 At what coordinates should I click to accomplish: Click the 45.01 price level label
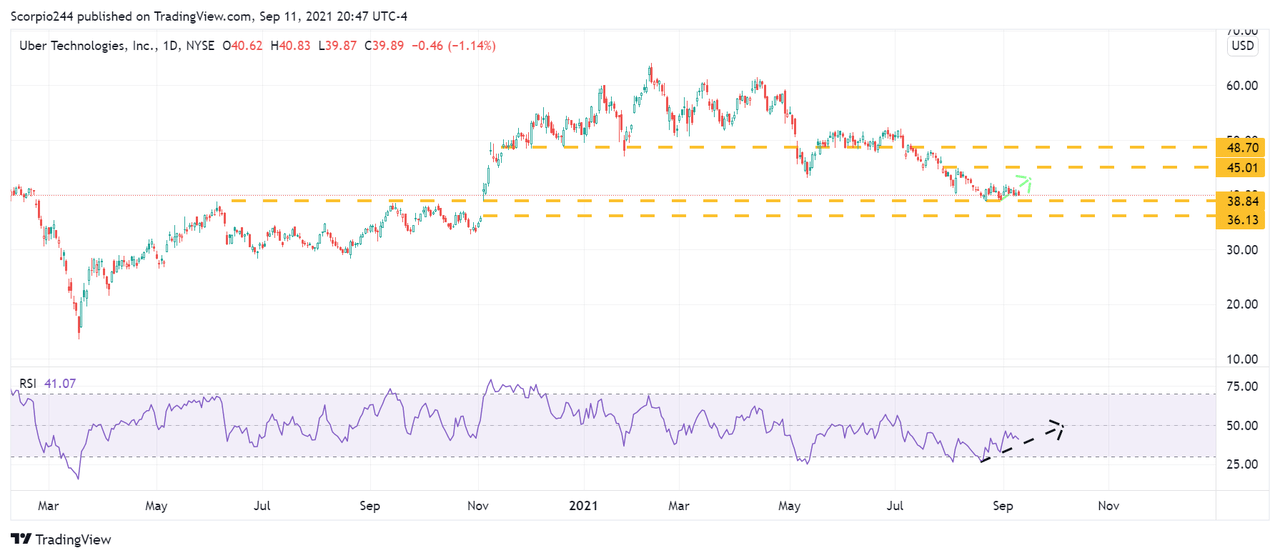pyautogui.click(x=1242, y=167)
